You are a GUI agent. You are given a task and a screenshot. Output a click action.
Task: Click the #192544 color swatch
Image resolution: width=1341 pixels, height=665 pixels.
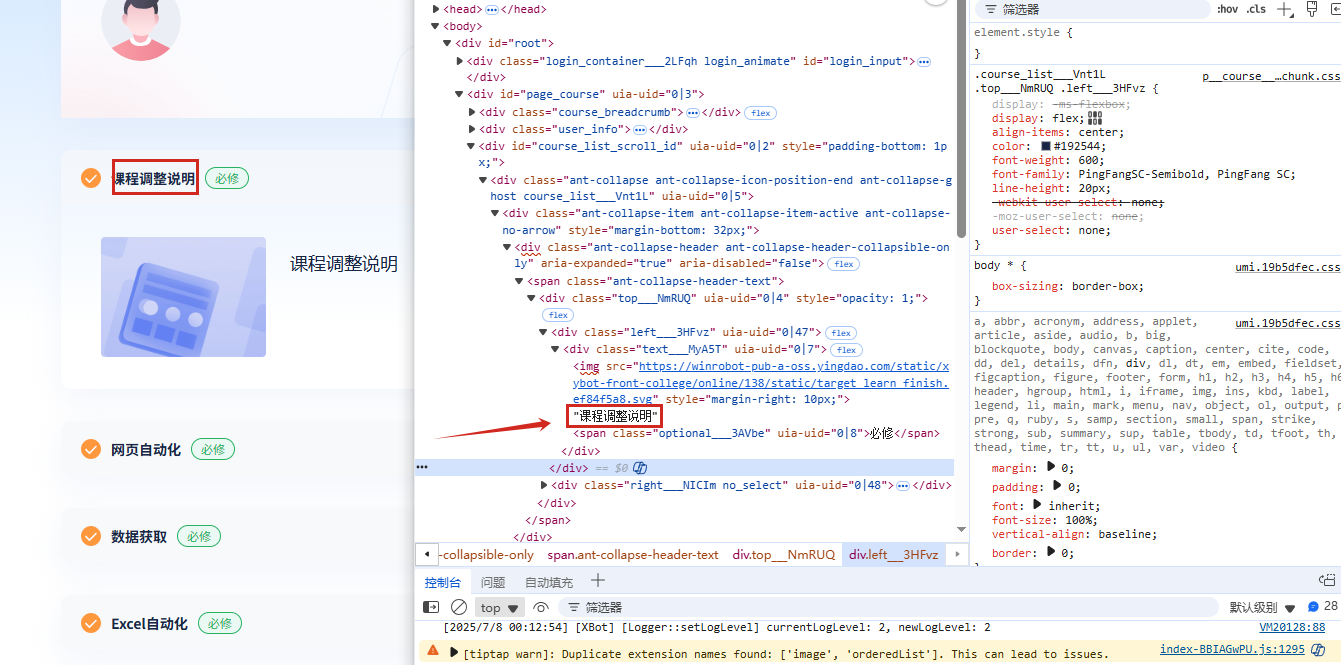click(1046, 146)
